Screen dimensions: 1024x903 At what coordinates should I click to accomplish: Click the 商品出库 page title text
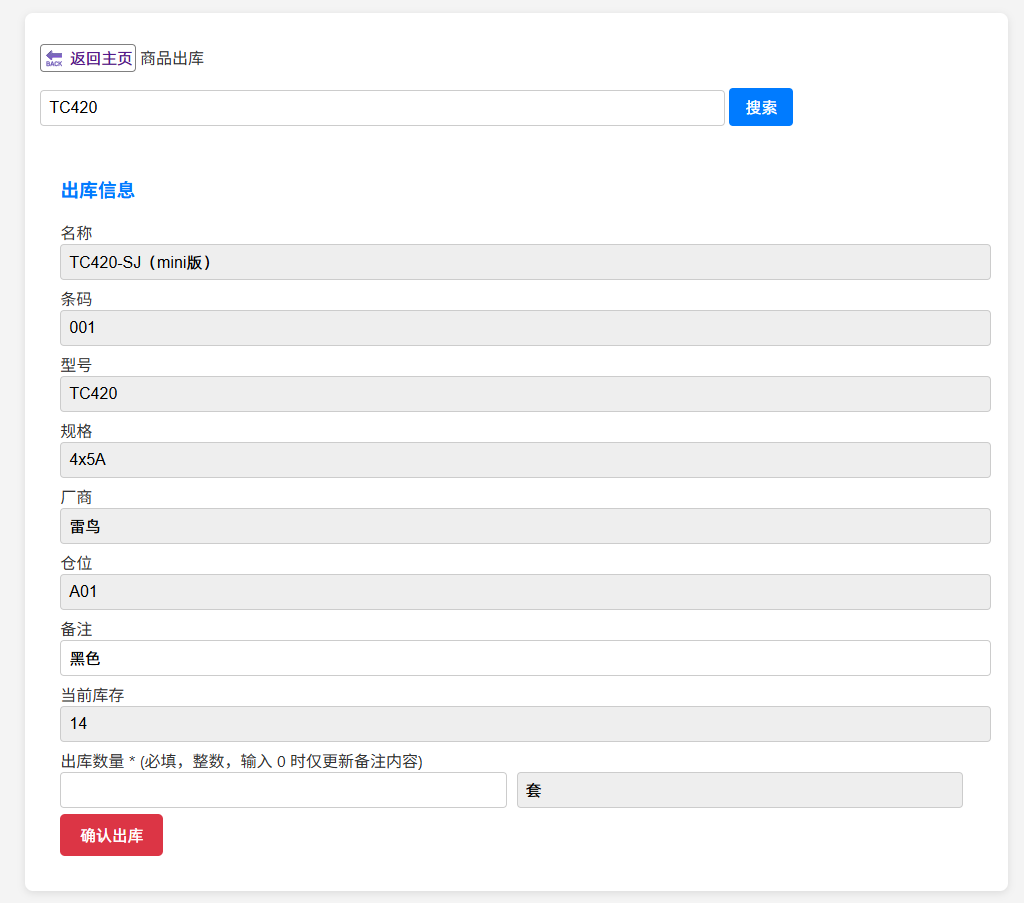point(172,58)
